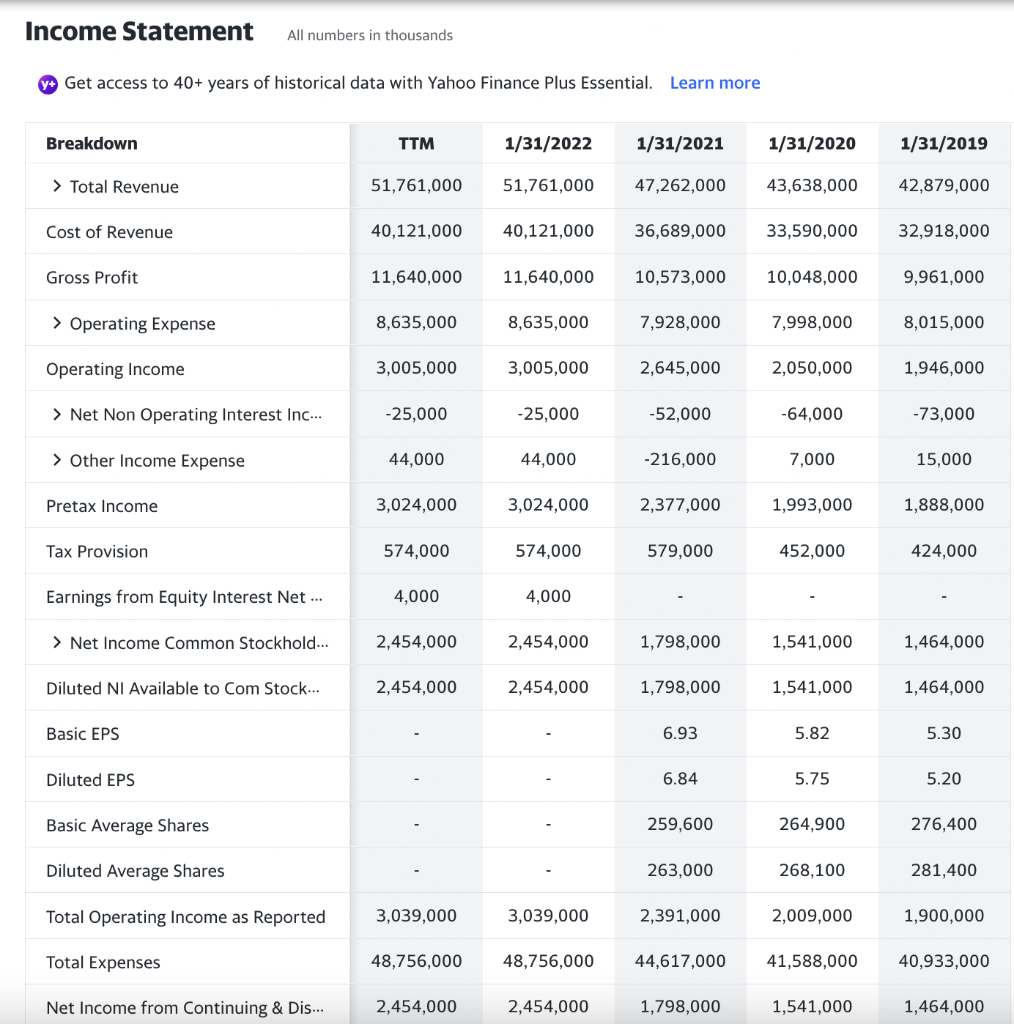Click the Yahoo Finance Plus purple icon
This screenshot has width=1014, height=1024.
point(48,84)
